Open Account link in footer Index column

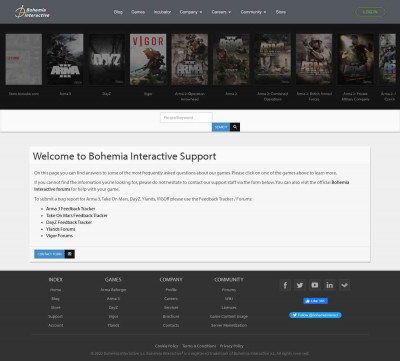(55, 325)
